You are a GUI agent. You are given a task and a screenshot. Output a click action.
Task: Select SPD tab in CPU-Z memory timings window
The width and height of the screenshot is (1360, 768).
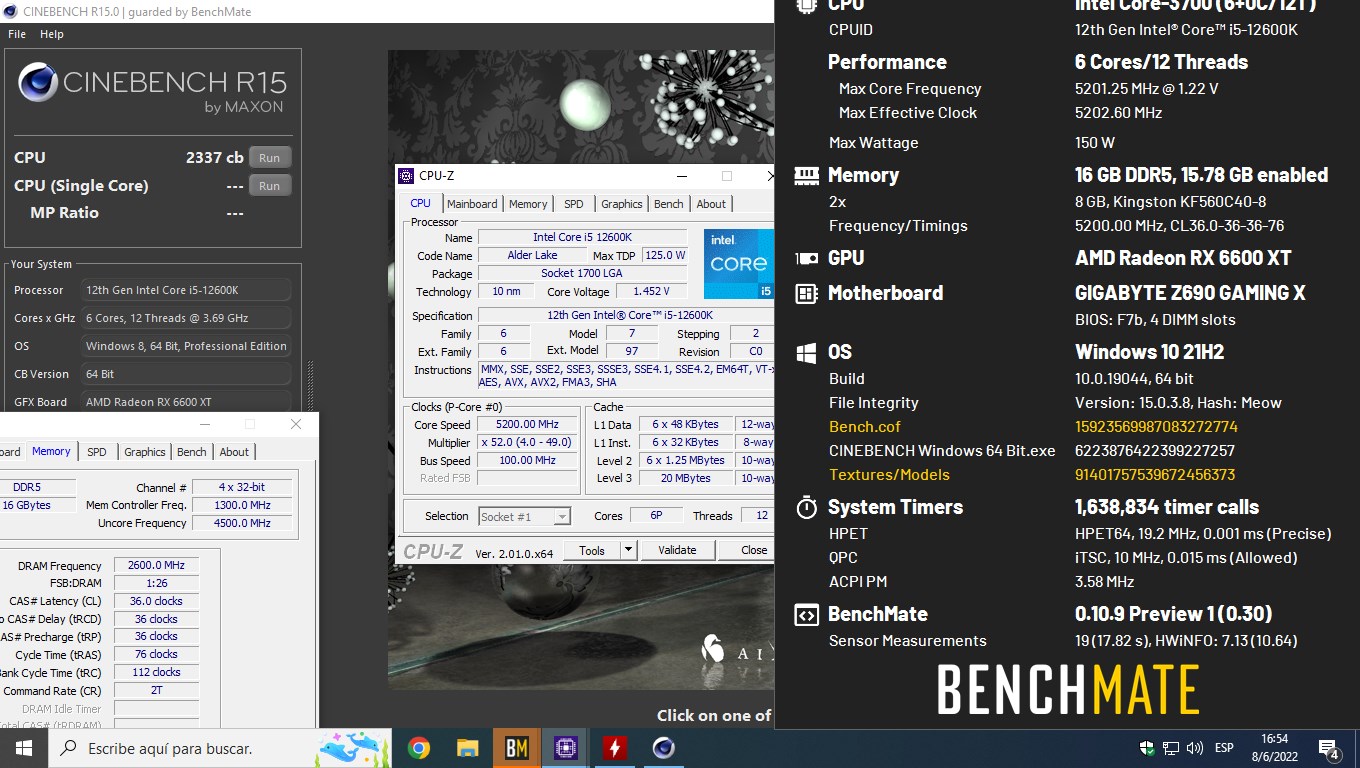pyautogui.click(x=97, y=452)
